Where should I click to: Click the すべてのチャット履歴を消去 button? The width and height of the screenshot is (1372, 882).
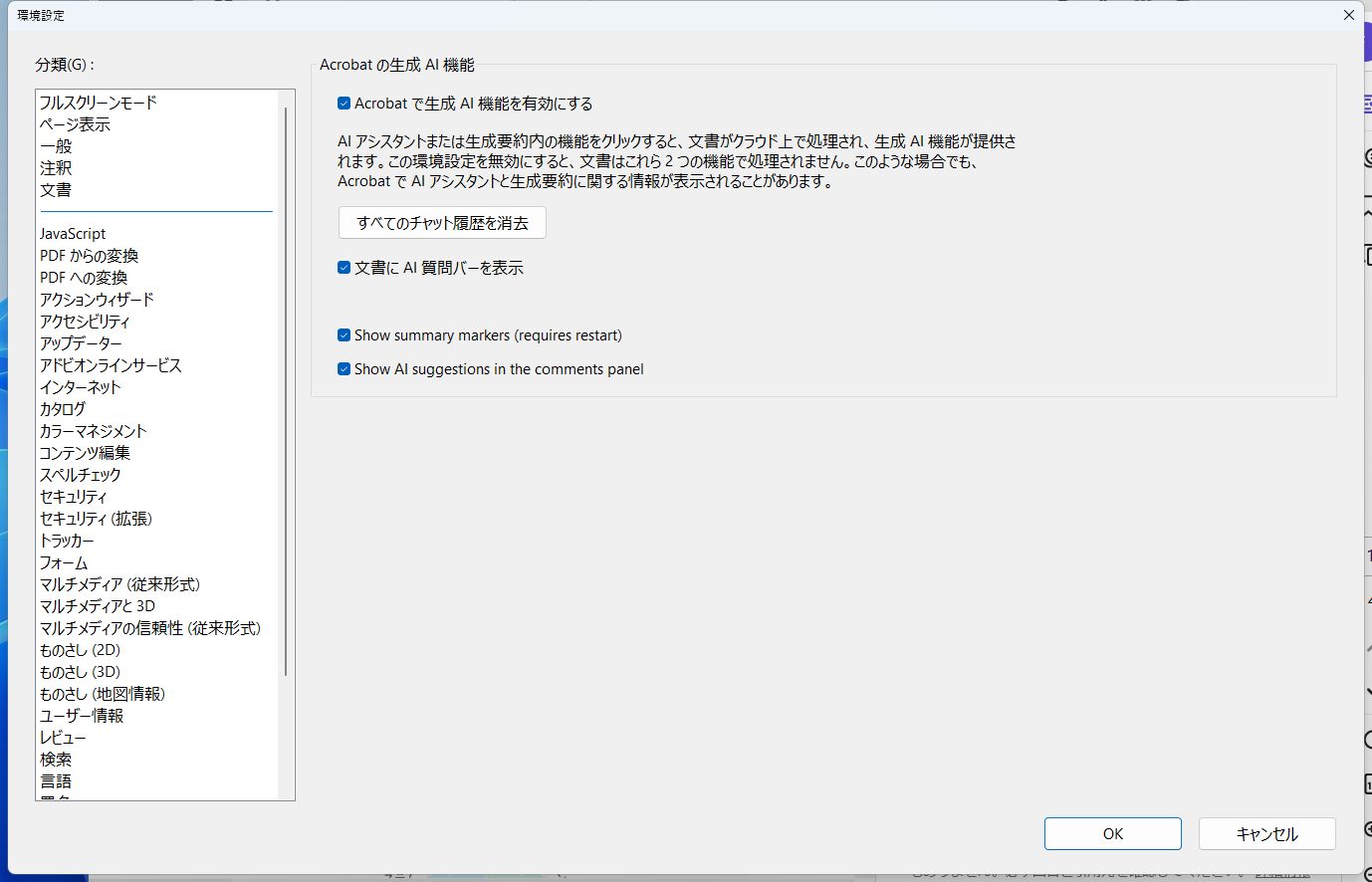[442, 223]
